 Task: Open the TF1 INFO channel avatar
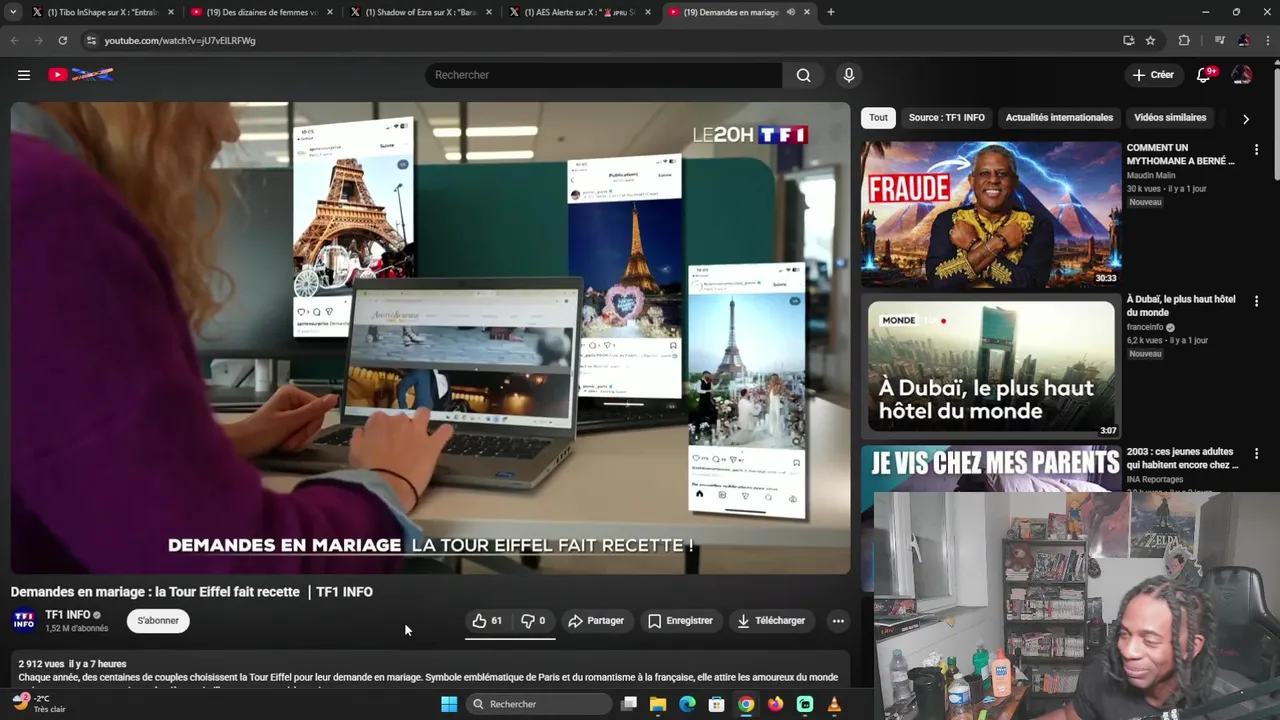[x=24, y=621]
